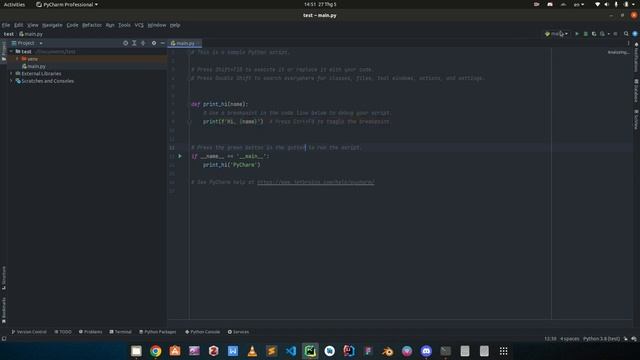Toggle the Project sidebar stripe button
The width and height of the screenshot is (640, 360).
(4, 51)
